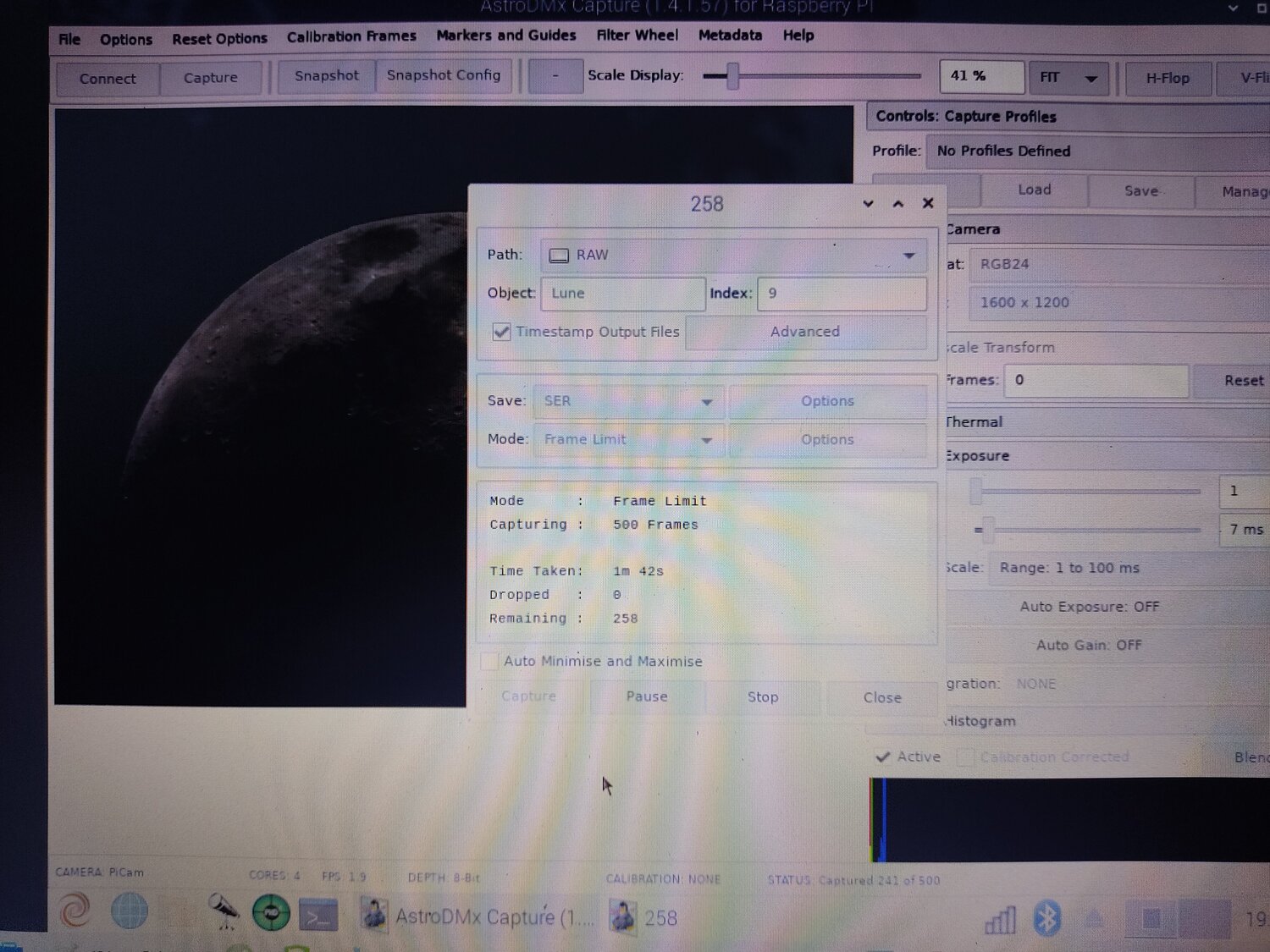
Task: Open Advanced output settings
Action: point(805,332)
